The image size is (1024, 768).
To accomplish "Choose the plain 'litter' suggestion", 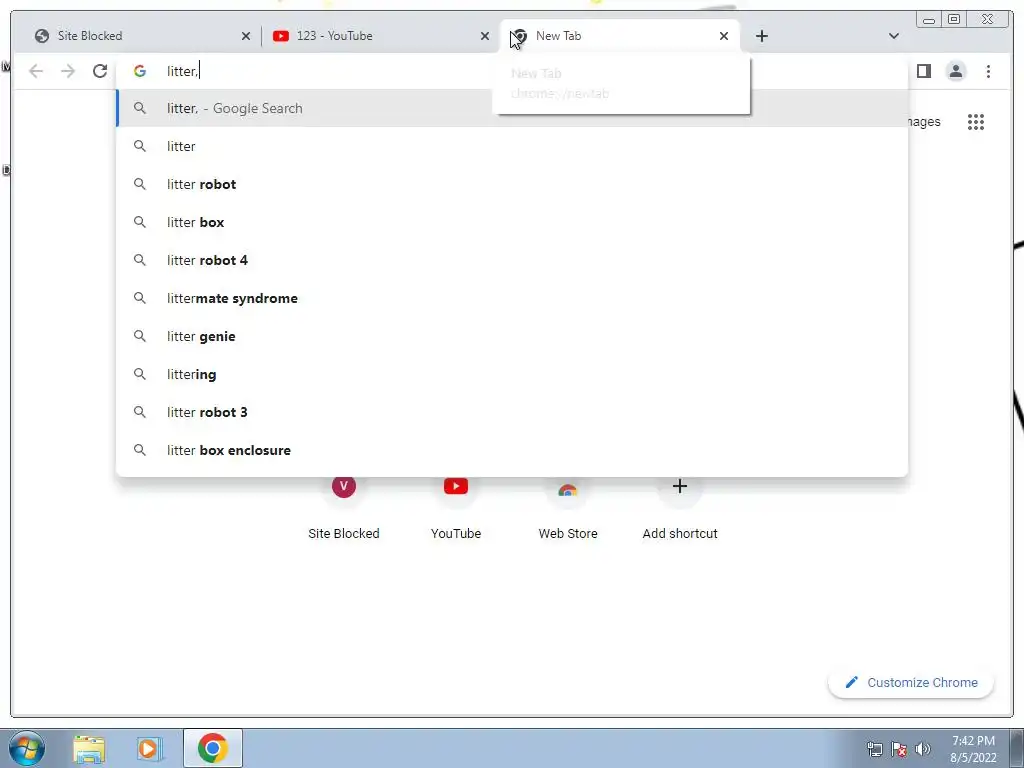I will pyautogui.click(x=512, y=146).
